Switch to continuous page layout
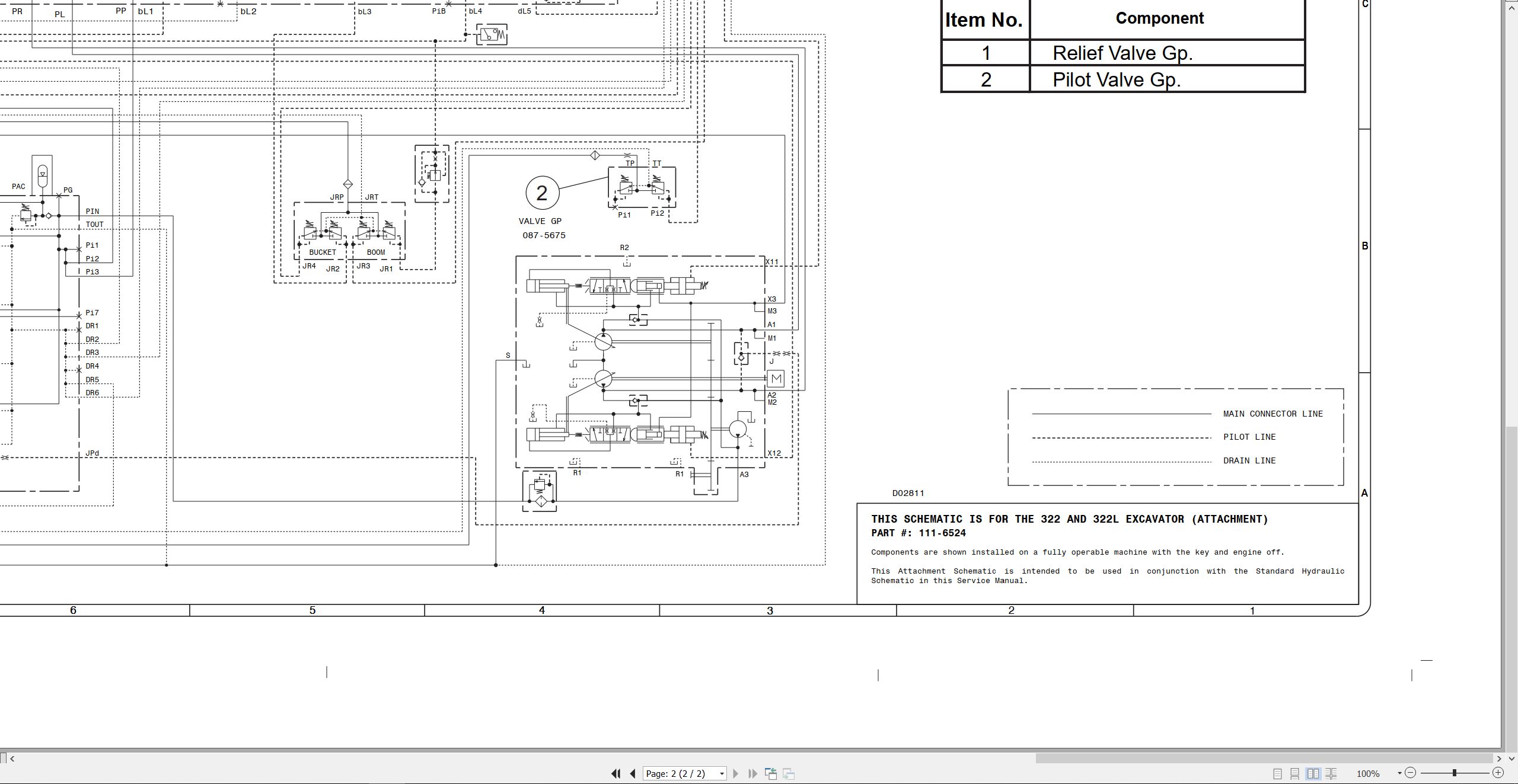Image resolution: width=1518 pixels, height=784 pixels. [x=1295, y=773]
